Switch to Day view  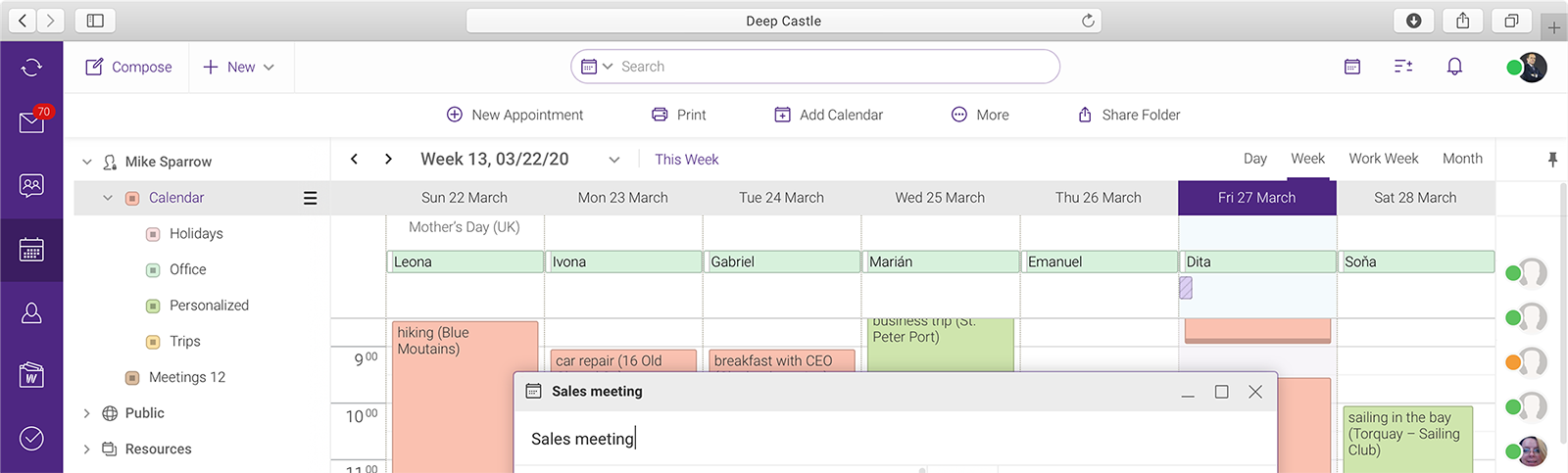pyautogui.click(x=1254, y=159)
